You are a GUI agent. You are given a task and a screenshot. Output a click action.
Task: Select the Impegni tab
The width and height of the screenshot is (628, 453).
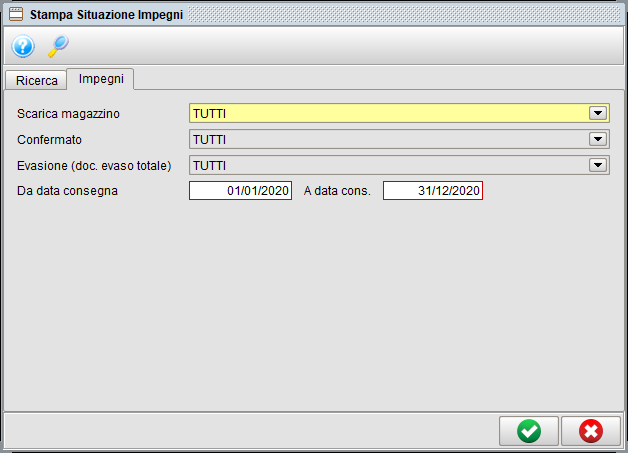pyautogui.click(x=100, y=79)
